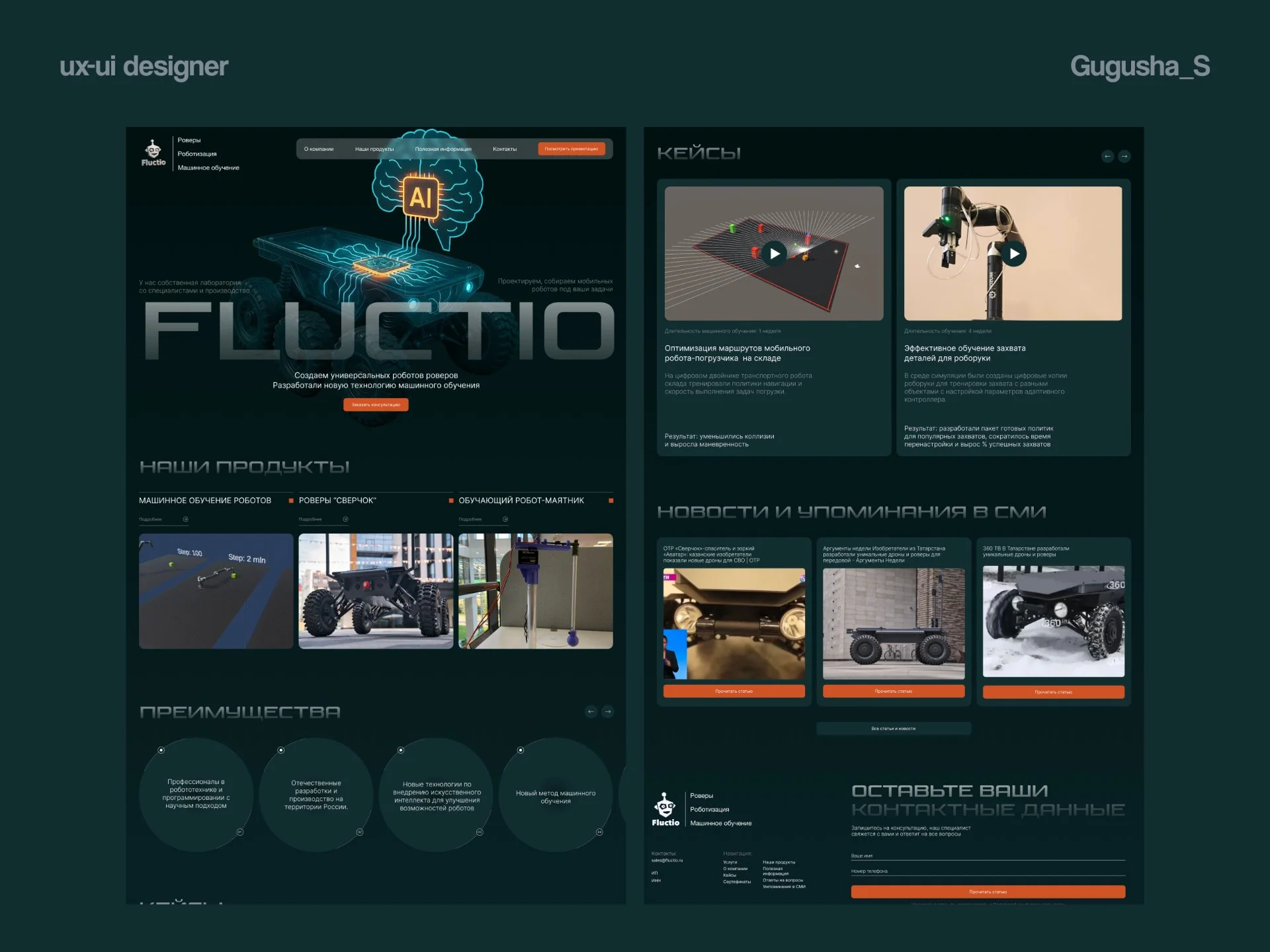Open Упоминания в СМИ in the footer navigation
The width and height of the screenshot is (1270, 952).
pos(784,887)
